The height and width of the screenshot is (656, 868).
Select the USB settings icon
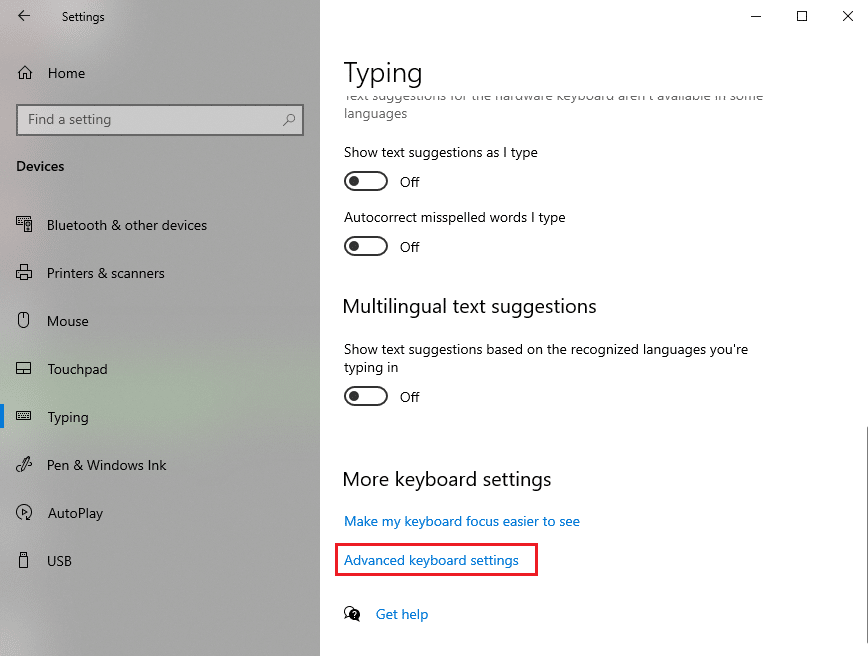point(24,560)
